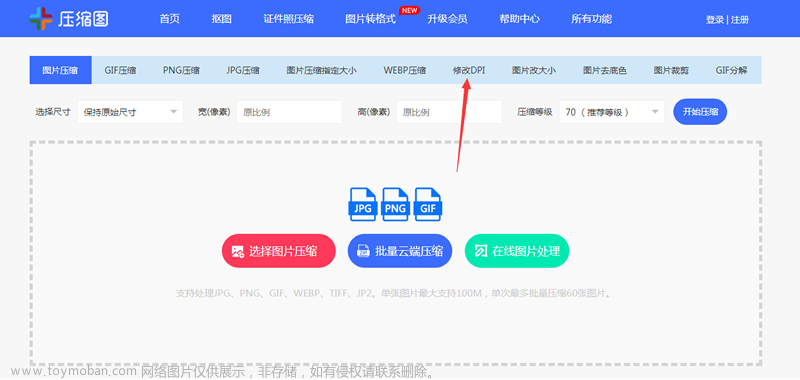Open the 图片改大小 tab

(x=534, y=70)
